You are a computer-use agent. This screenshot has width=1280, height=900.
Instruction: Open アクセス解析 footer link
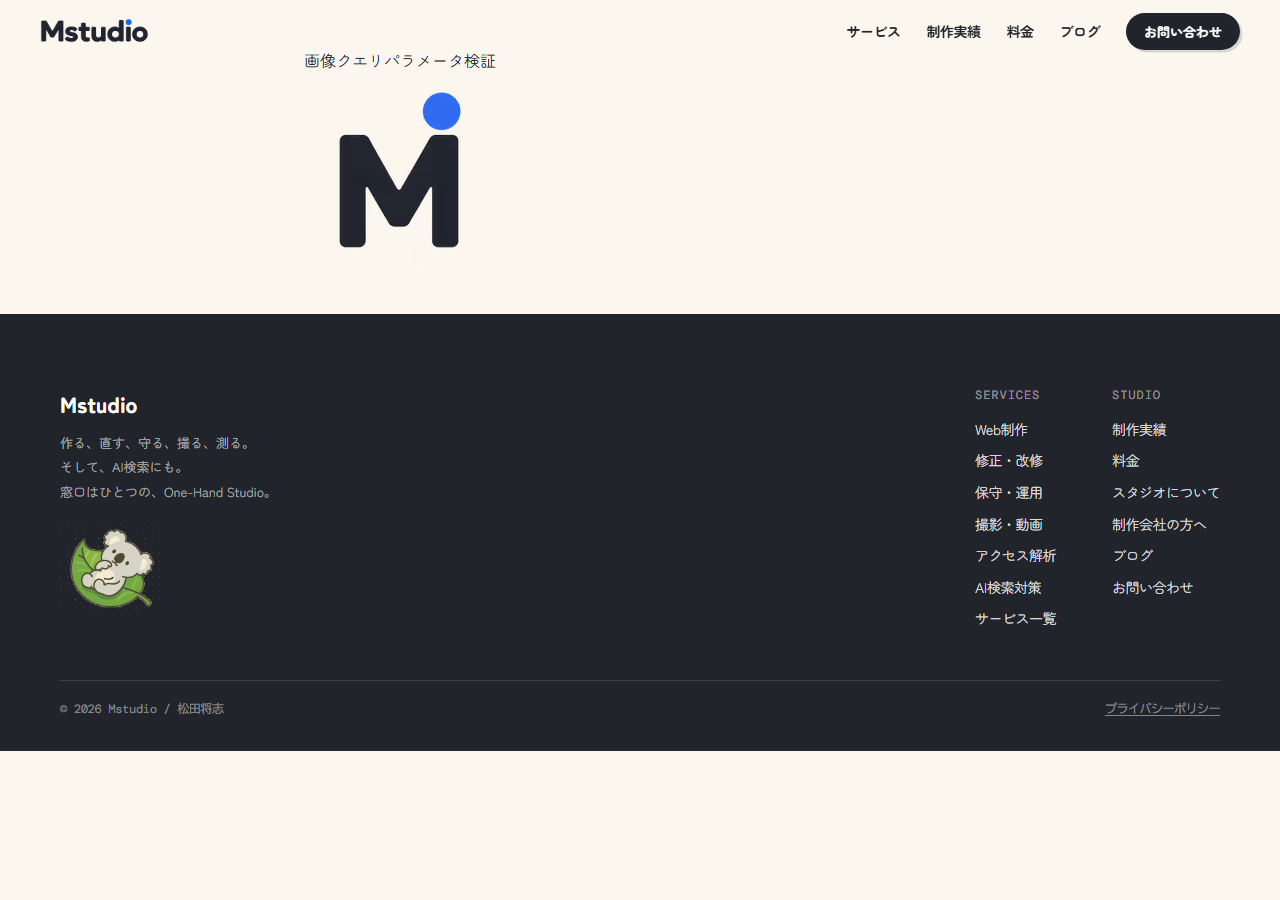pos(1015,556)
